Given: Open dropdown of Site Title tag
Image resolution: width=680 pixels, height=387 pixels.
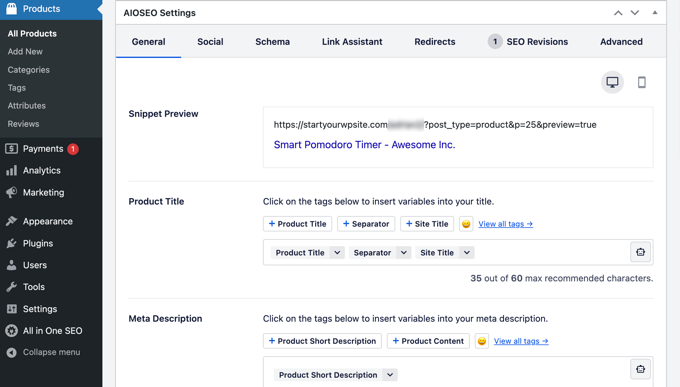Looking at the screenshot, I should [x=467, y=253].
